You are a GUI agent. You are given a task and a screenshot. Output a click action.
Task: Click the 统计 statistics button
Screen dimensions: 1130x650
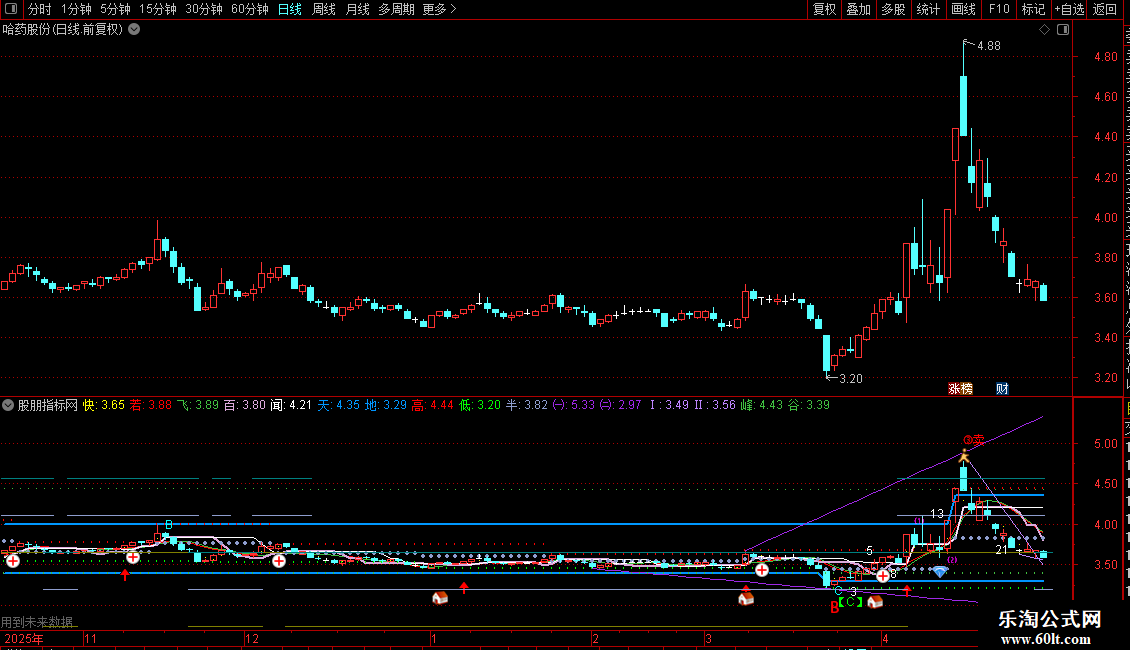coord(927,9)
